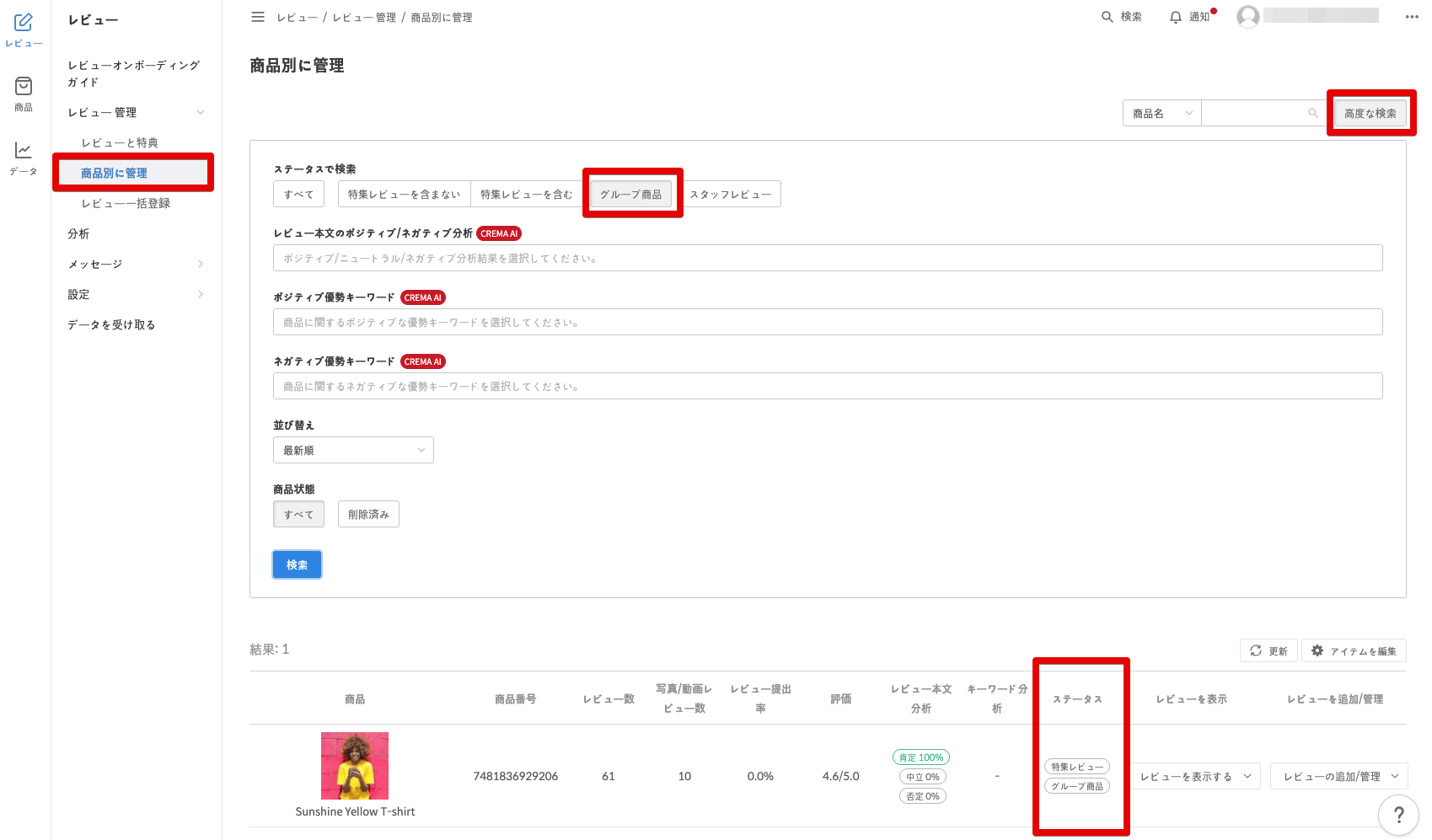This screenshot has height=840, width=1432.
Task: Click the 通知 bell icon
Action: (1175, 17)
